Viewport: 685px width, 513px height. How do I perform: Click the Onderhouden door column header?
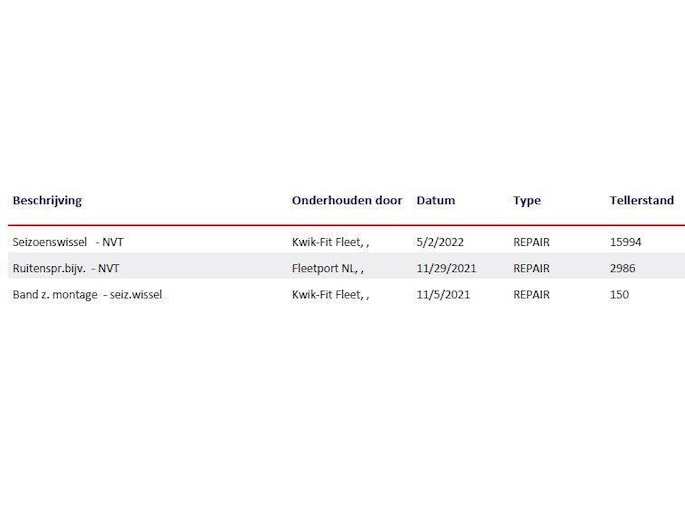coord(346,200)
